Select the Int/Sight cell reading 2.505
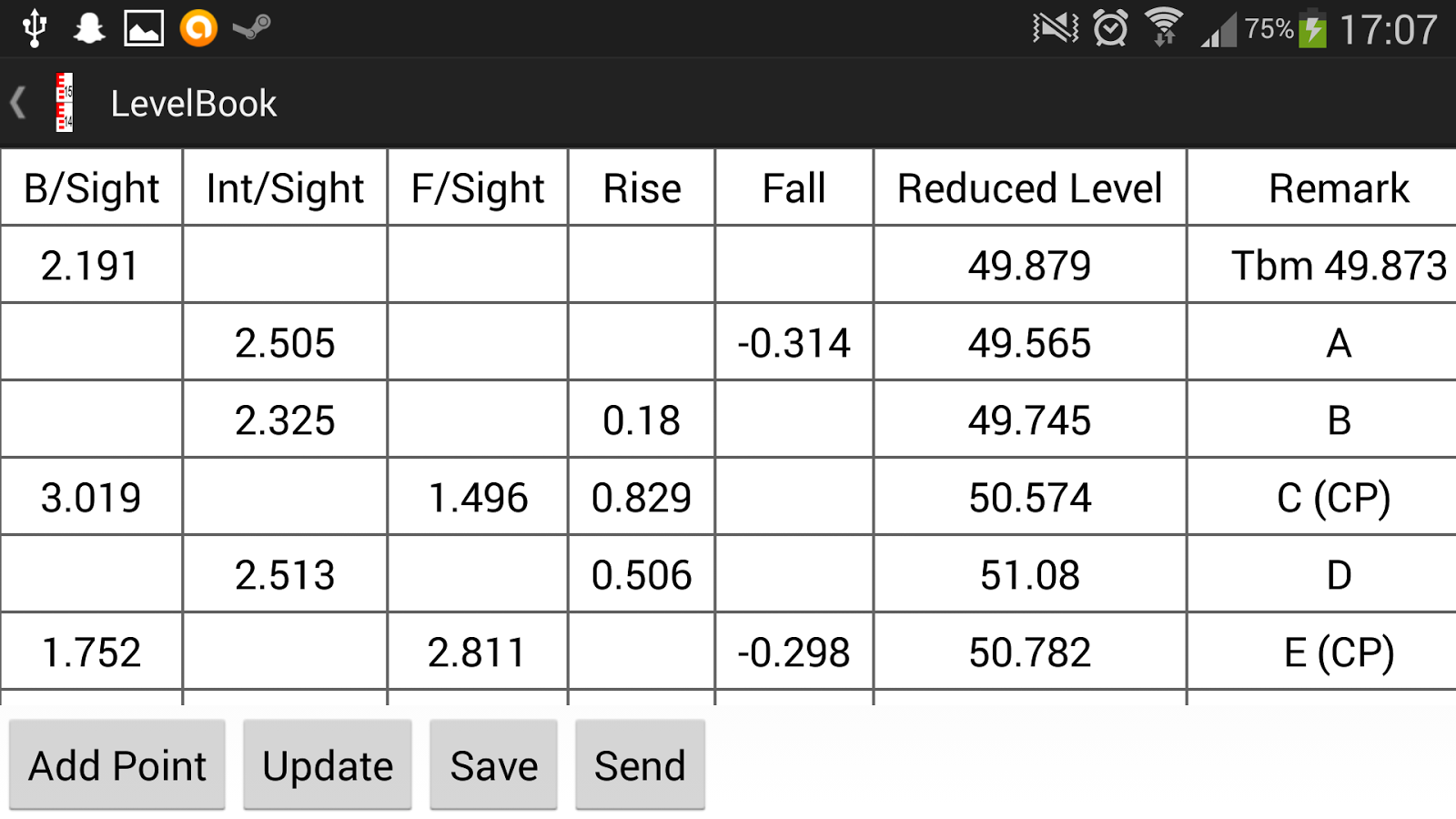 285,343
